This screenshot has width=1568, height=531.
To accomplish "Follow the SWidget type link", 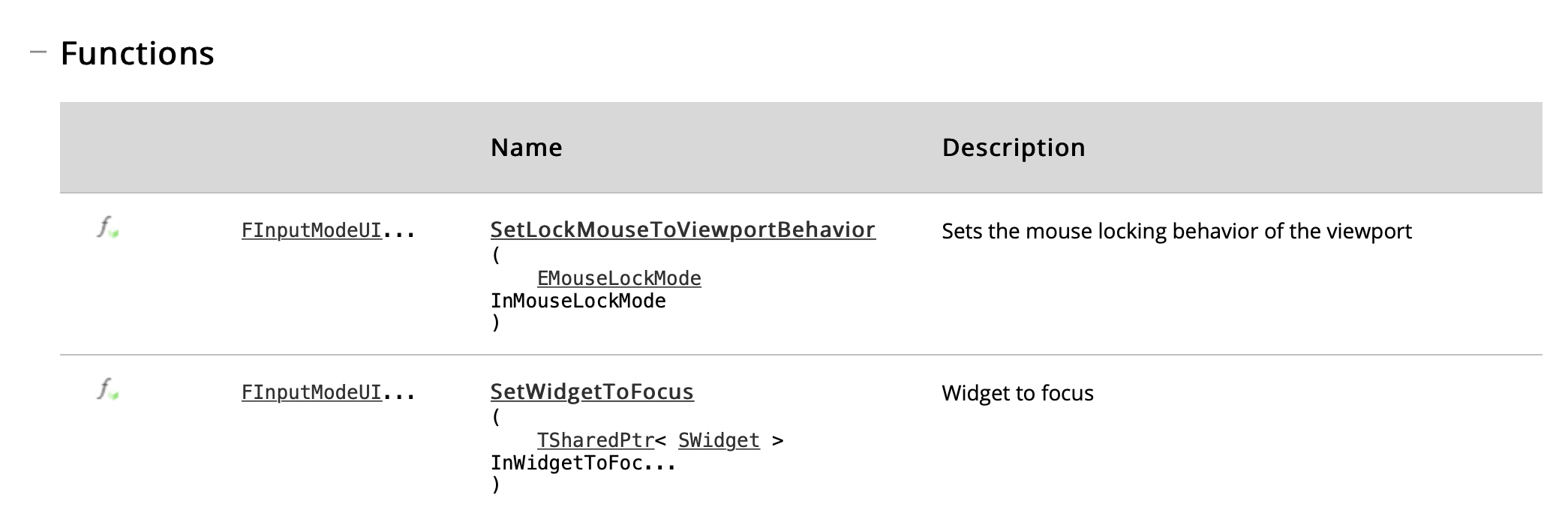I will [x=719, y=440].
